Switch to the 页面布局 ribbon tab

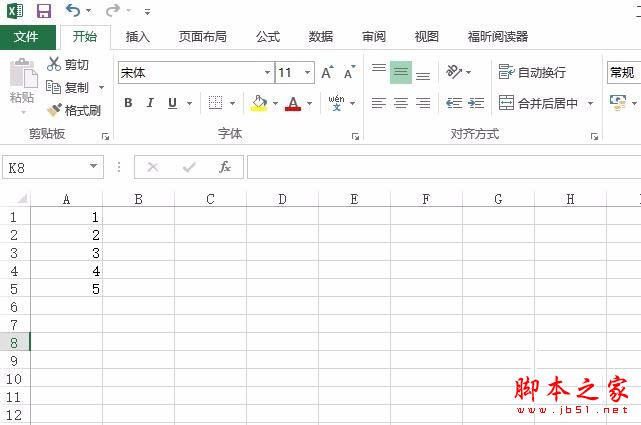pyautogui.click(x=203, y=37)
